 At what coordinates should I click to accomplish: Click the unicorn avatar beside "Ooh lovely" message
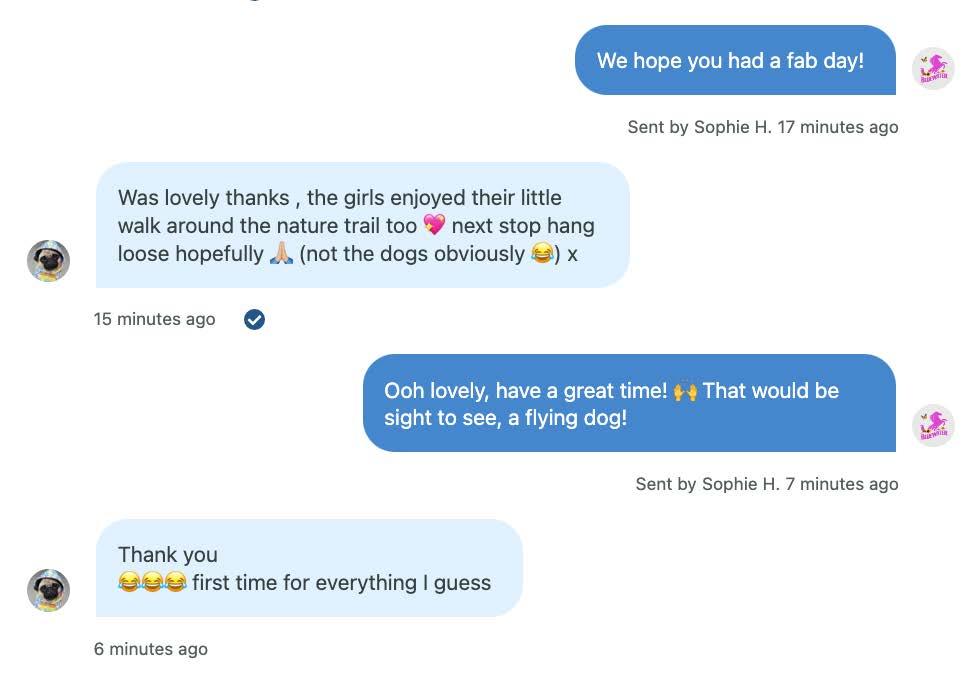(933, 425)
